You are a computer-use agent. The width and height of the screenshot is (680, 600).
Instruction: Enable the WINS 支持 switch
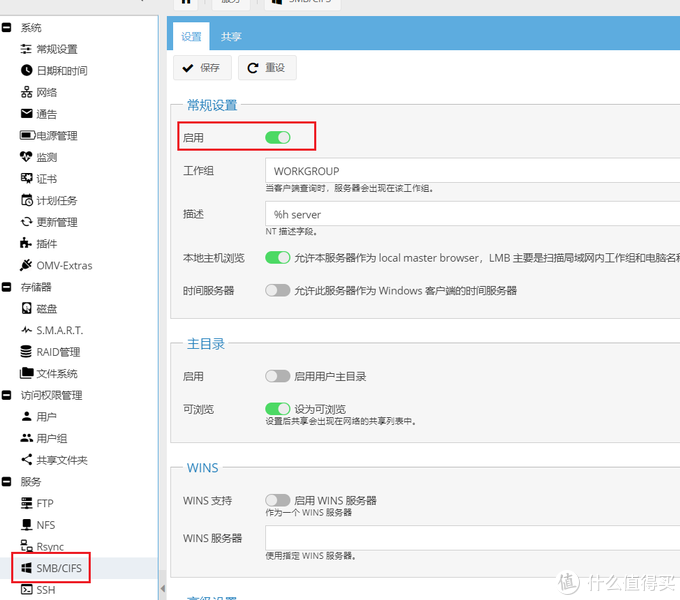278,500
